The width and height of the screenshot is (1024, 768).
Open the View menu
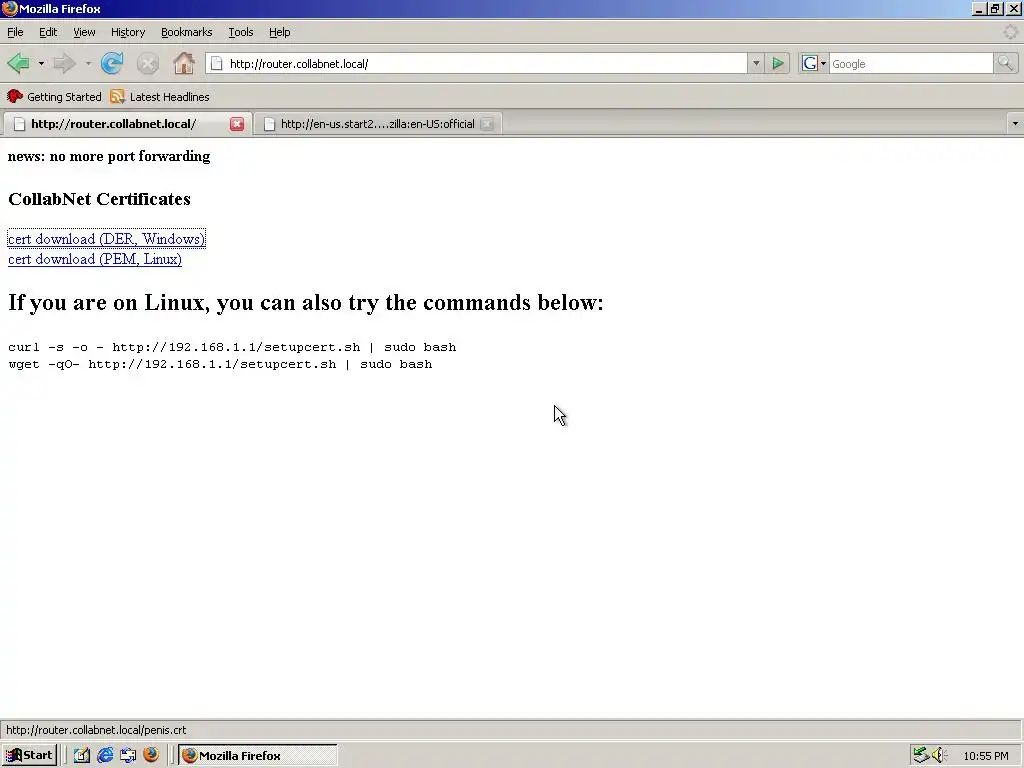(x=84, y=32)
